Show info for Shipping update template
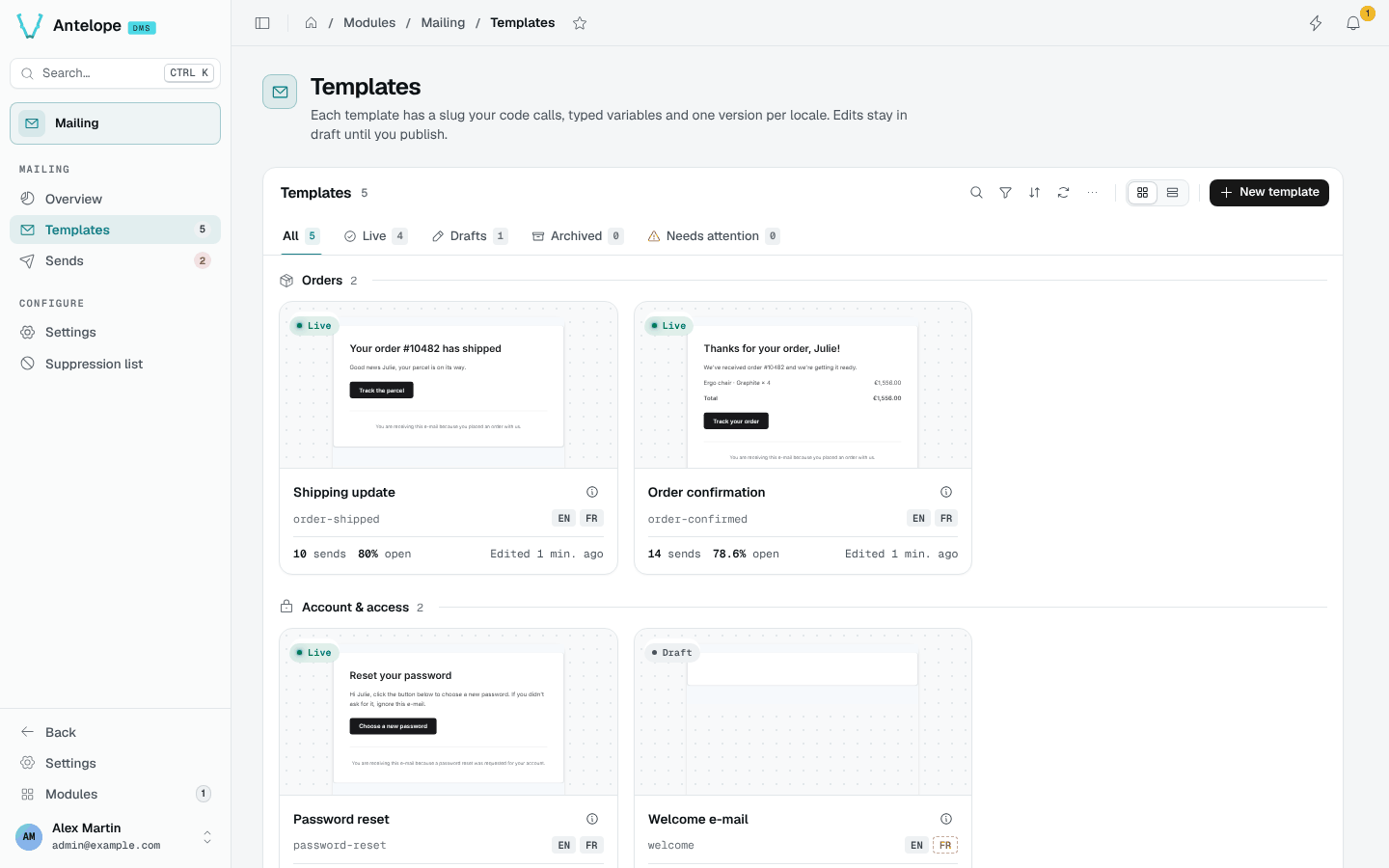 point(592,492)
